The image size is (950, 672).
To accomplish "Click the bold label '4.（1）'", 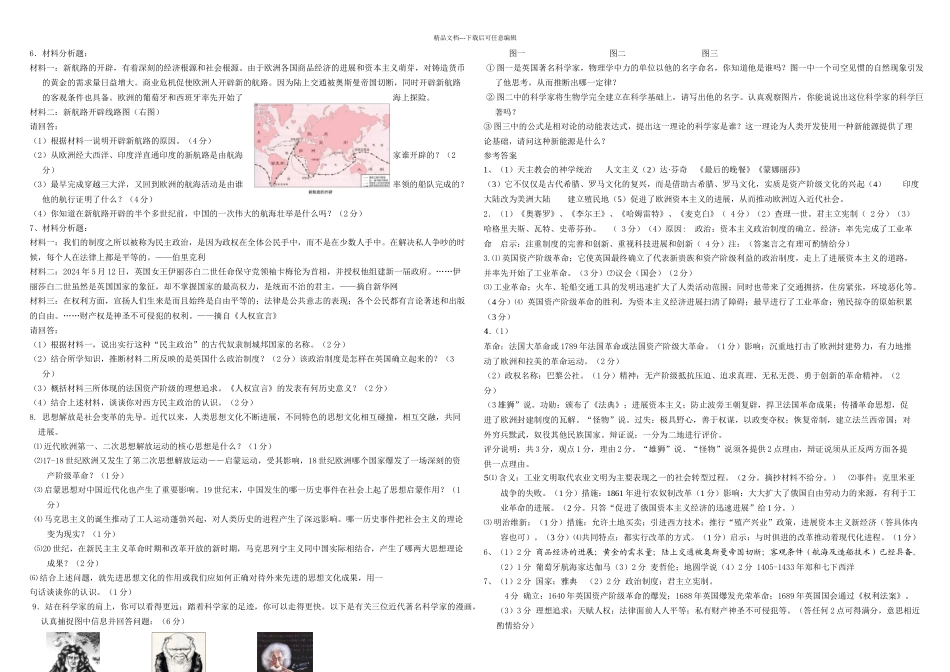I will coord(497,331).
